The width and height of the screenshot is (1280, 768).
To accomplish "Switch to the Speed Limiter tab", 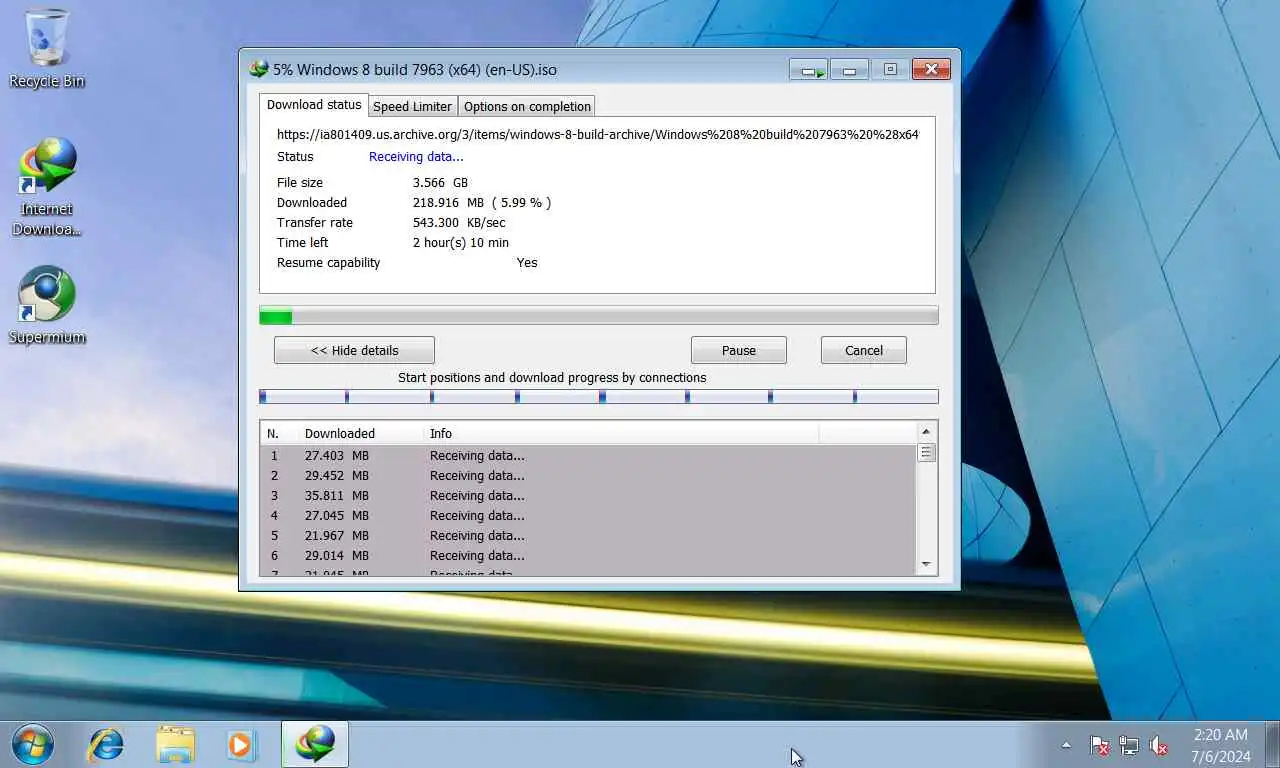I will tap(413, 106).
